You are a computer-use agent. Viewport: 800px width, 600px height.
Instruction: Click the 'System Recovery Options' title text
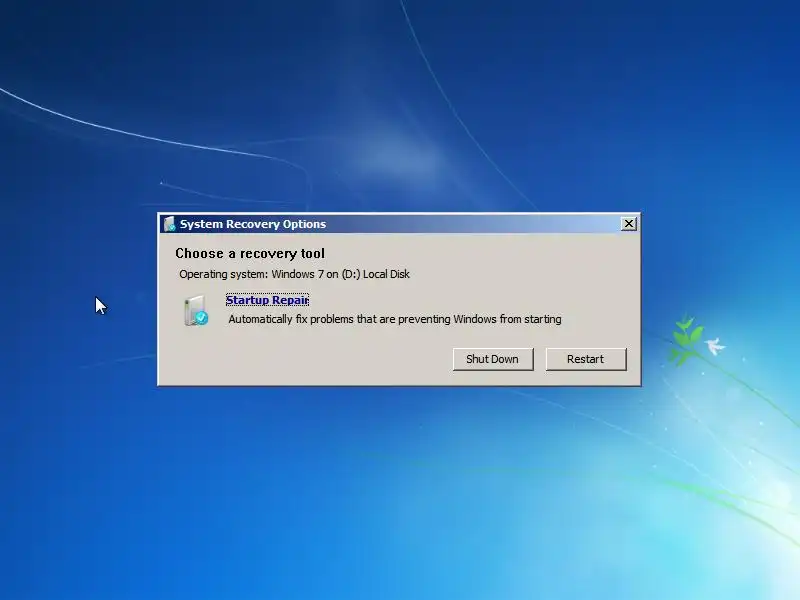click(253, 224)
